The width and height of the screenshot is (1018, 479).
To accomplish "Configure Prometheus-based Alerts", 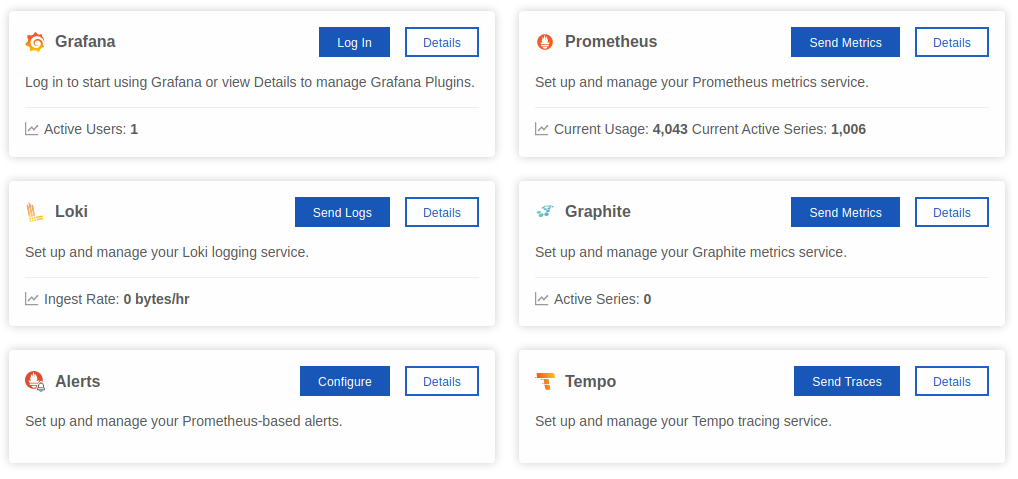I will [x=345, y=381].
